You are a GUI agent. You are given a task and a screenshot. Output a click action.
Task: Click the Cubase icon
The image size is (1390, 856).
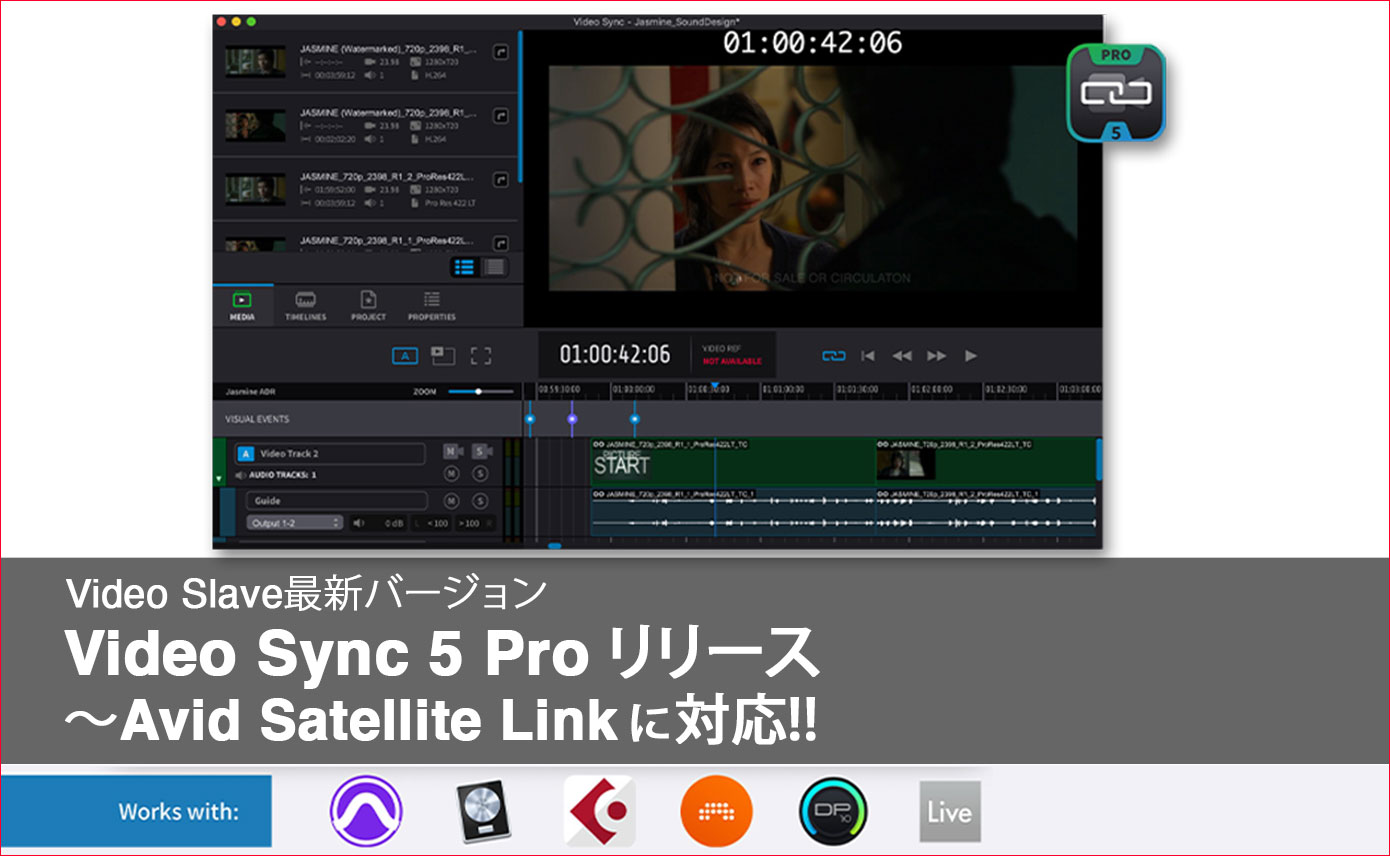tap(600, 812)
